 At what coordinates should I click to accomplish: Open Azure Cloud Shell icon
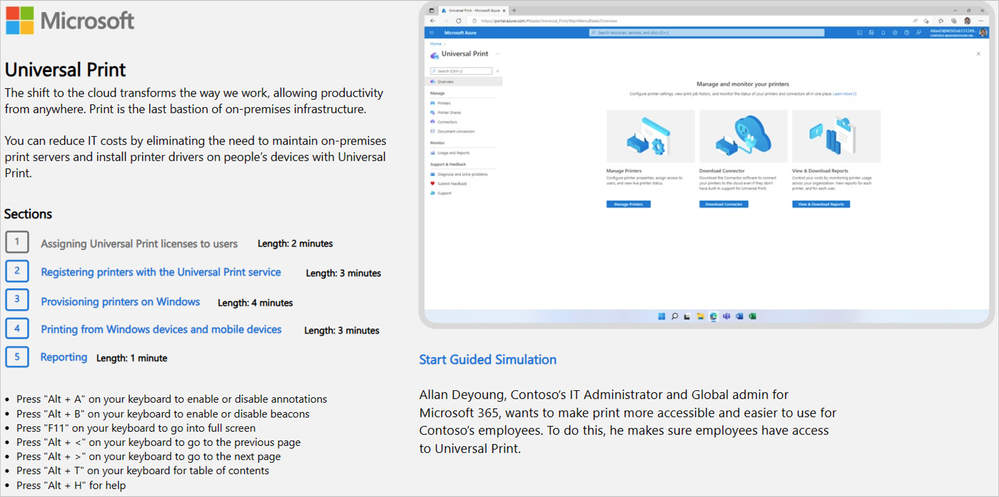pos(859,32)
